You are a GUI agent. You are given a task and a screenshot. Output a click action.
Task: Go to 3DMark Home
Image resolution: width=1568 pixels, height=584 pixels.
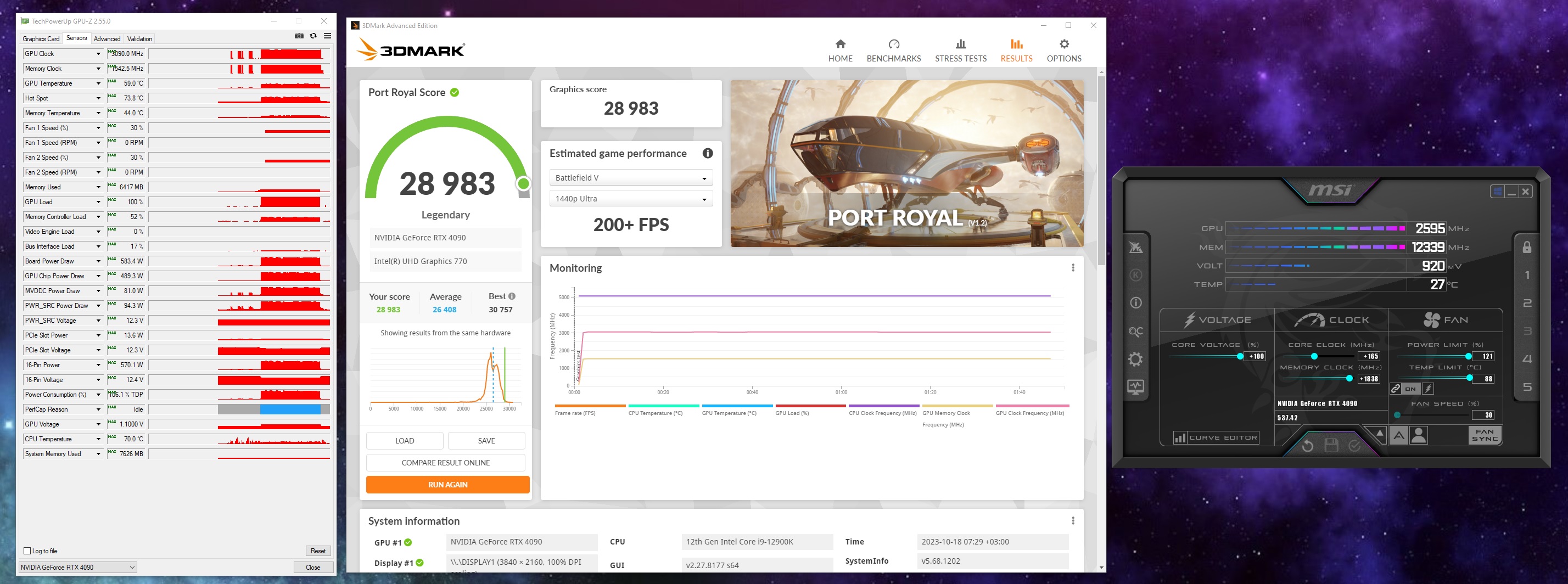tap(840, 51)
